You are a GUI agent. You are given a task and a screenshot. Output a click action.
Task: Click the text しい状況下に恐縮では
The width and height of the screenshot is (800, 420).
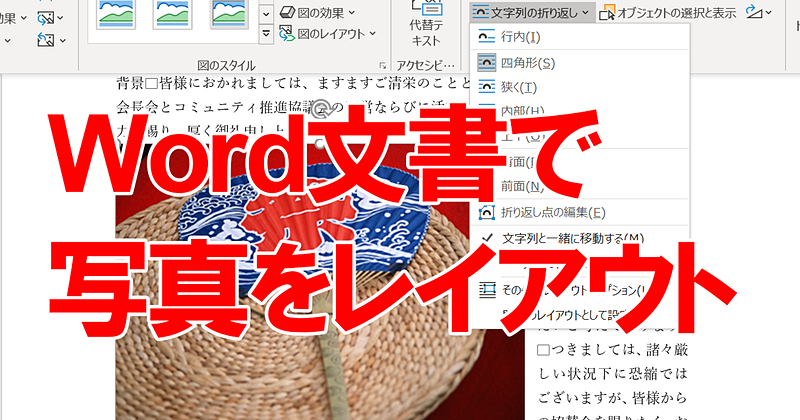(x=613, y=374)
